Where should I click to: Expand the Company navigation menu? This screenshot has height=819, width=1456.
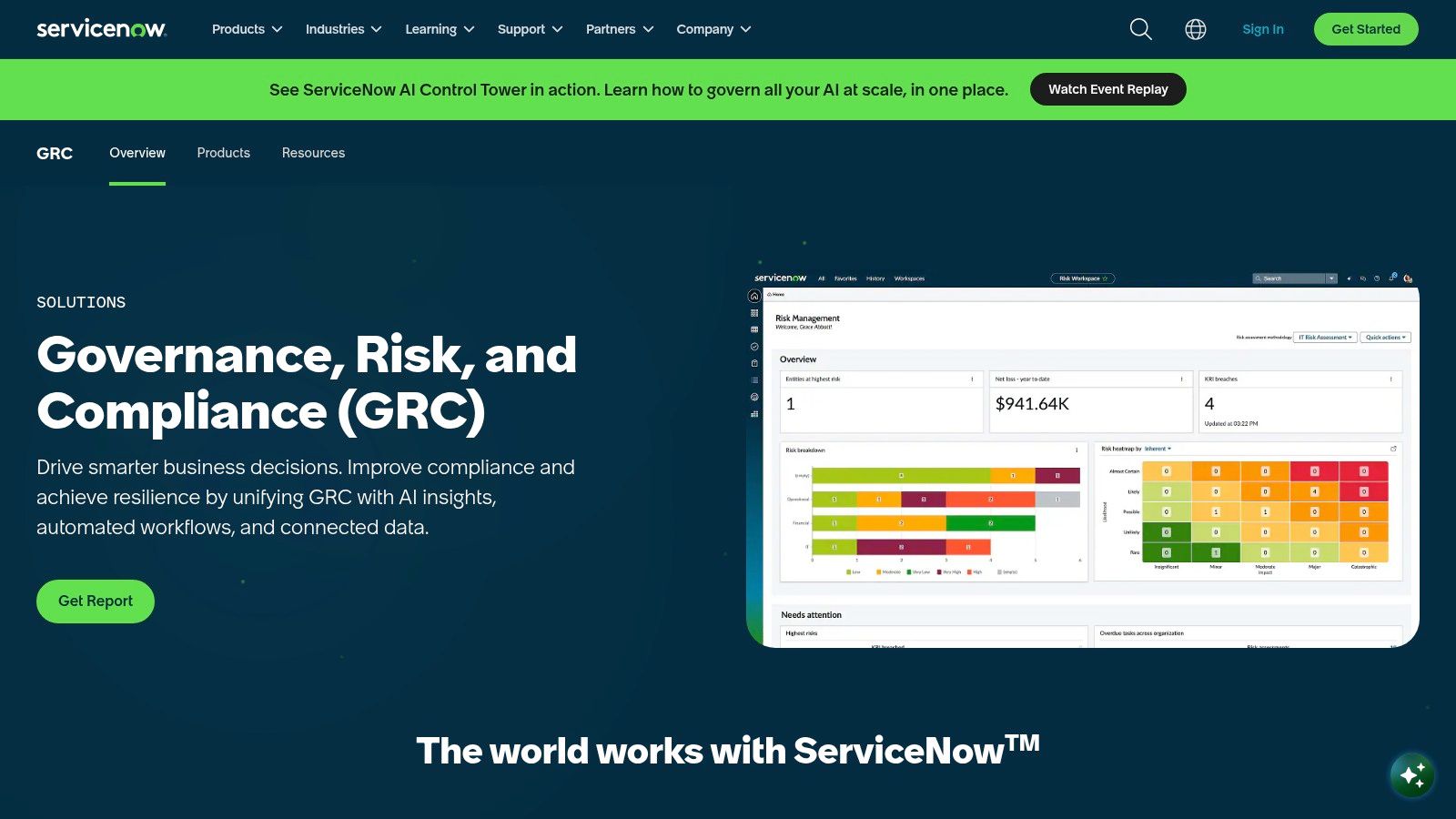713,29
